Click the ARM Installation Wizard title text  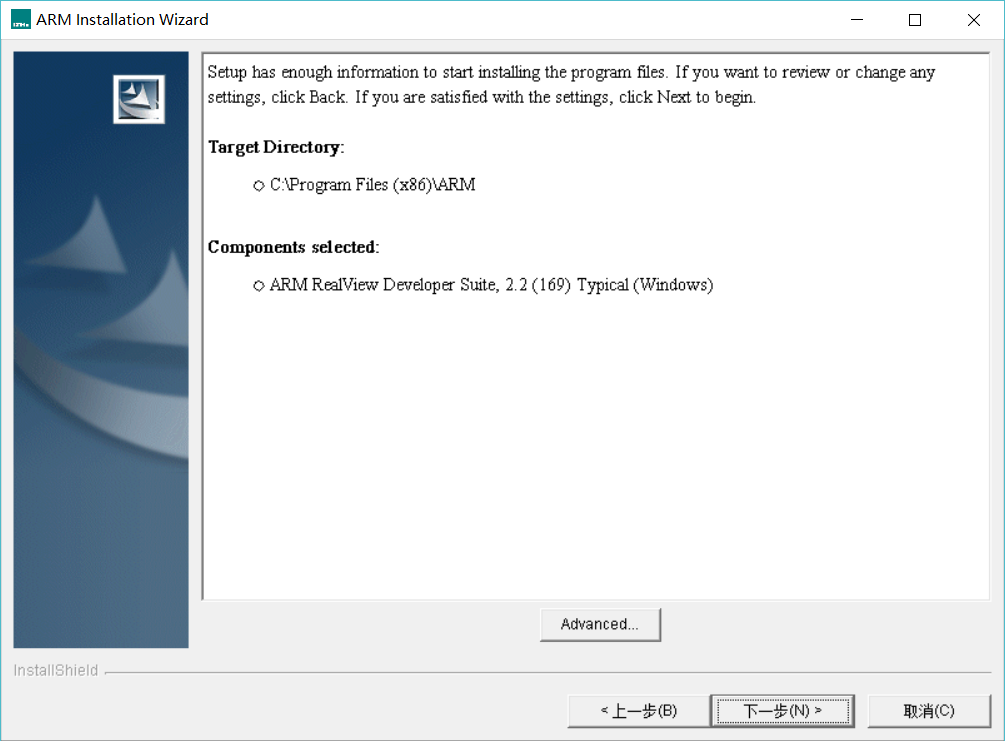point(122,20)
